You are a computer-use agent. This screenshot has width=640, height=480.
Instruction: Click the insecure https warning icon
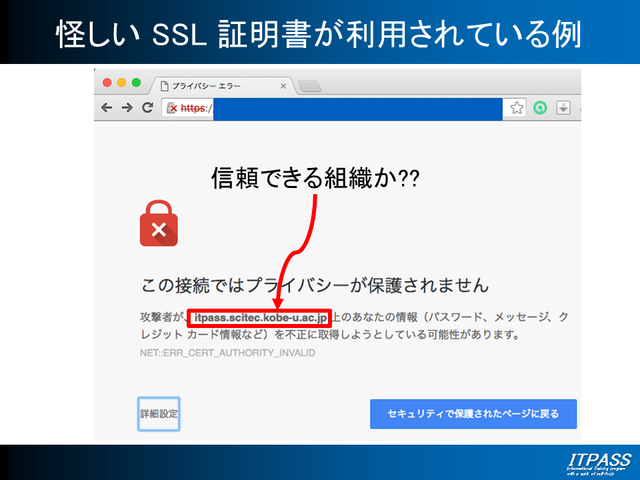click(x=172, y=107)
